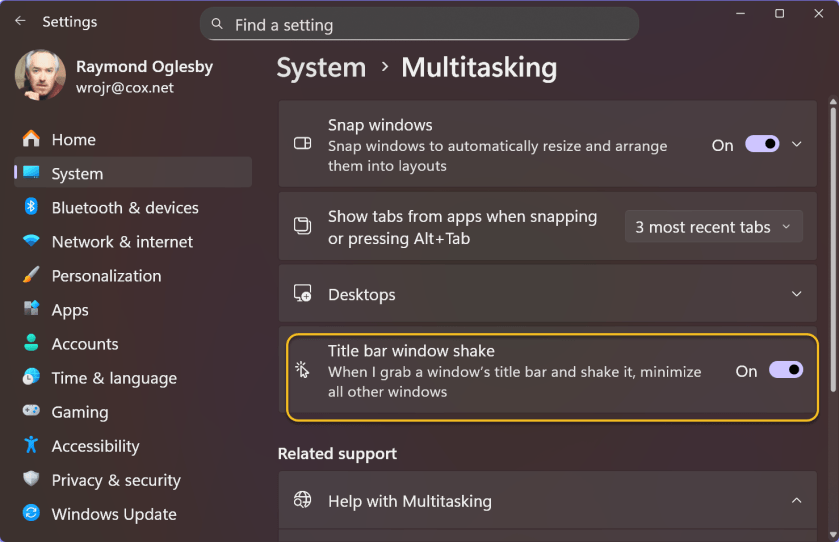Click the Bluetooth & devices icon
The image size is (839, 542).
[31, 207]
